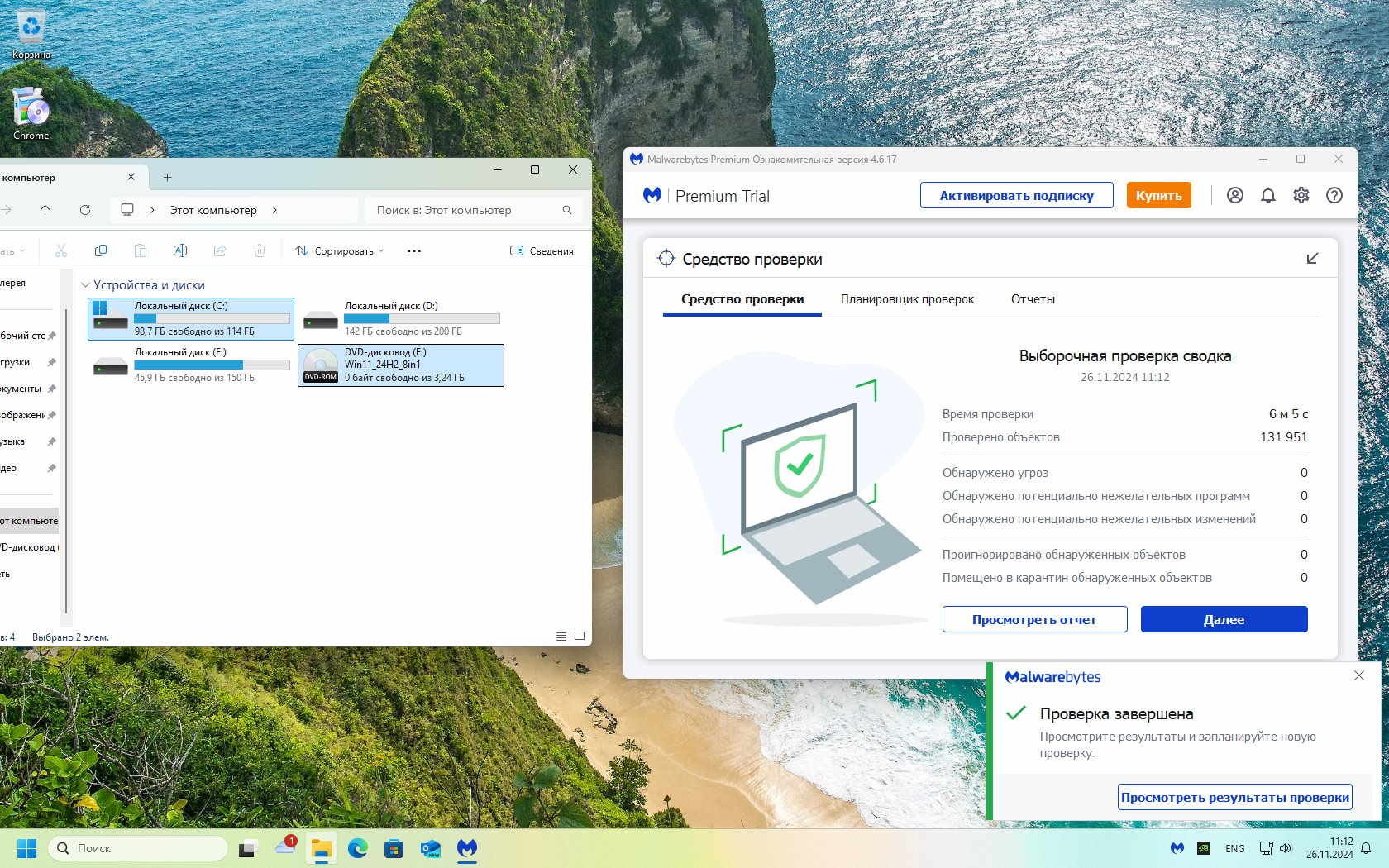The width and height of the screenshot is (1389, 868).
Task: Switch Explorer to large icons view
Action: coord(580,637)
